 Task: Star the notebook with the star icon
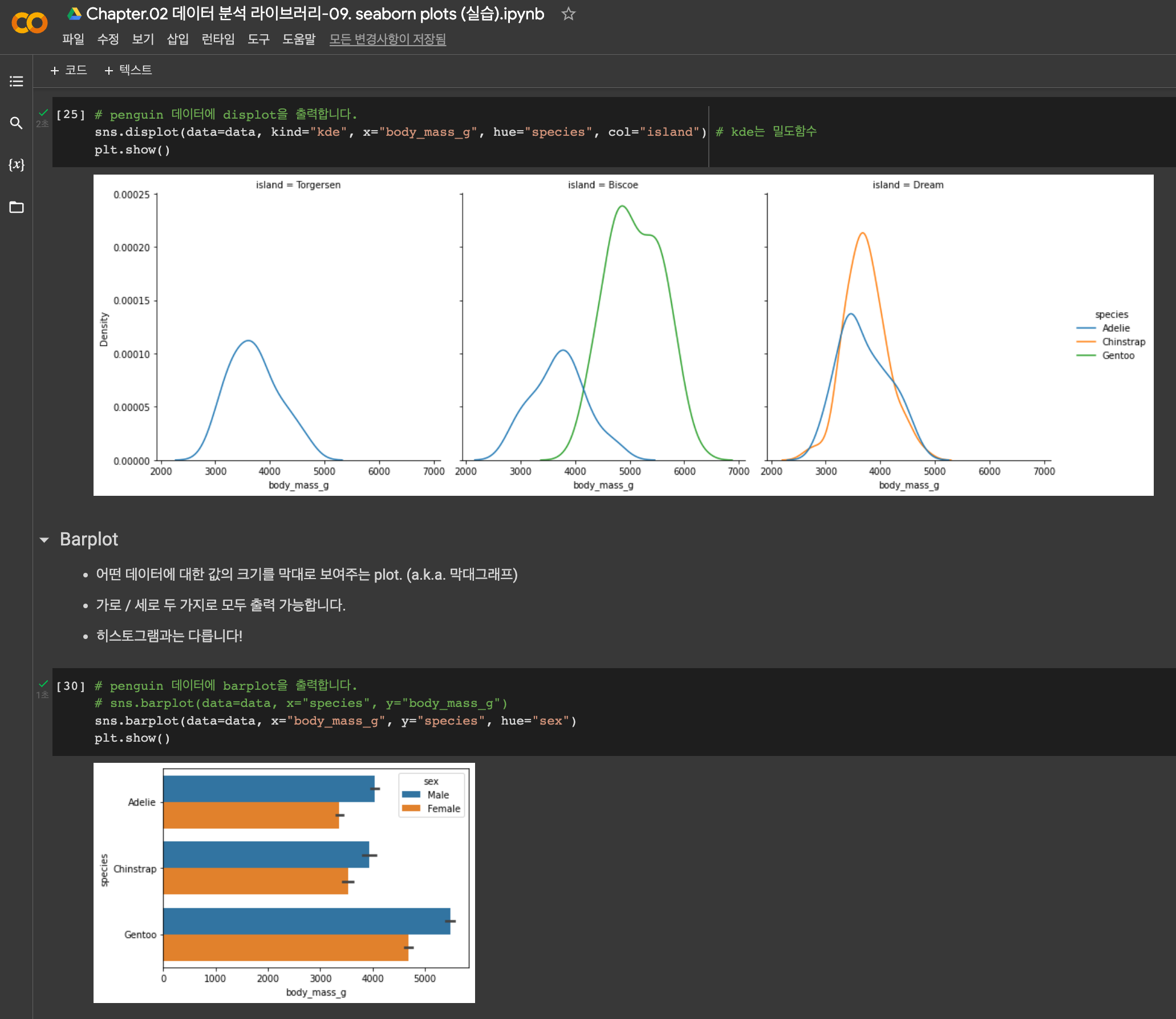(568, 14)
